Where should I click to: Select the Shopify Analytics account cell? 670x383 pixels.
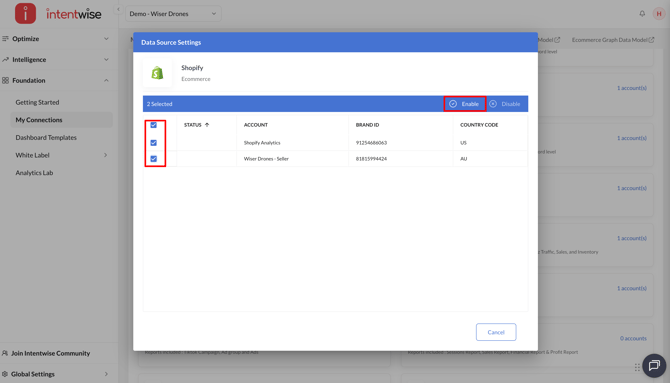262,143
